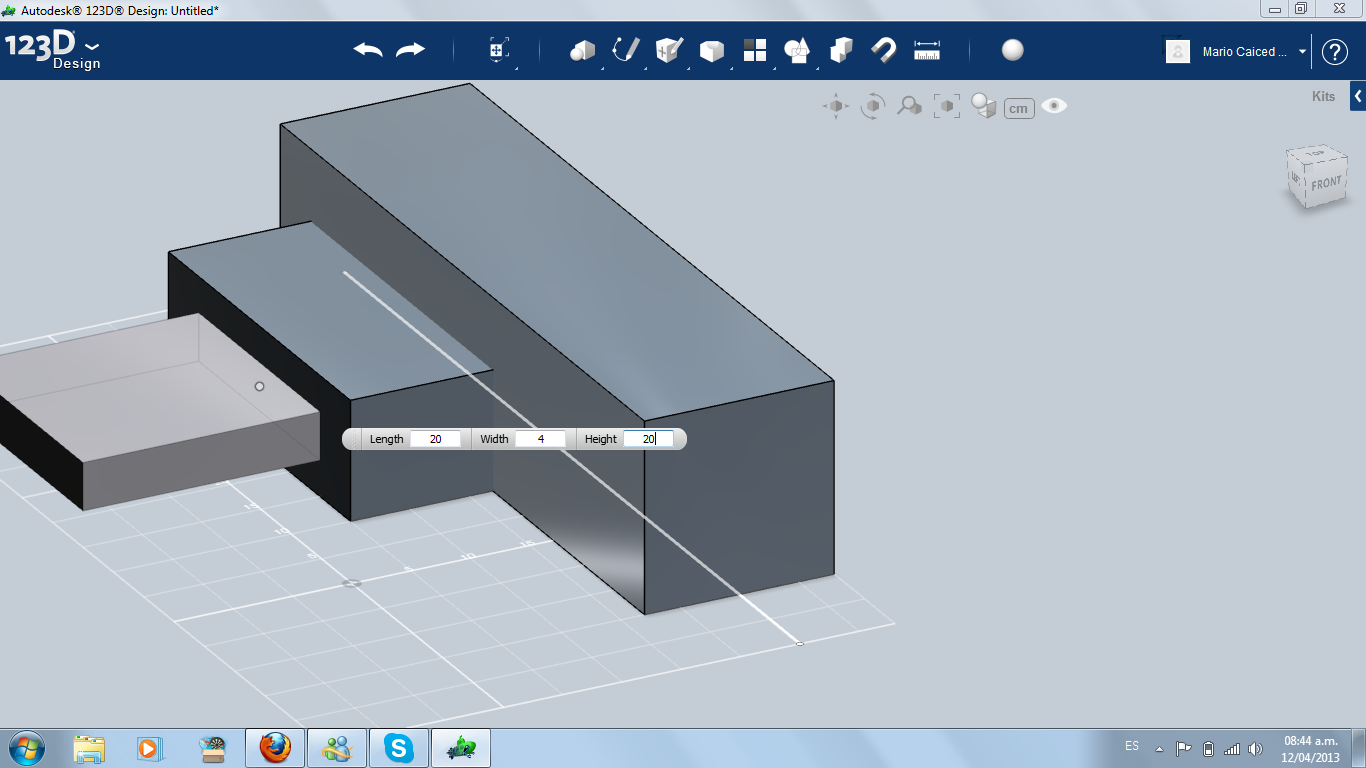Select the Pan navigation tool
Viewport: 1366px width, 768px height.
pyautogui.click(x=836, y=106)
